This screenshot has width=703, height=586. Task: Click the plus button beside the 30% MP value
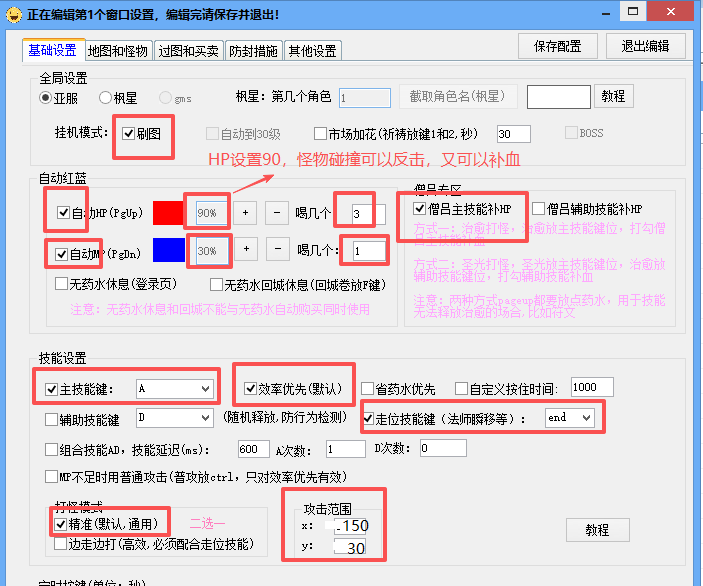click(x=247, y=249)
